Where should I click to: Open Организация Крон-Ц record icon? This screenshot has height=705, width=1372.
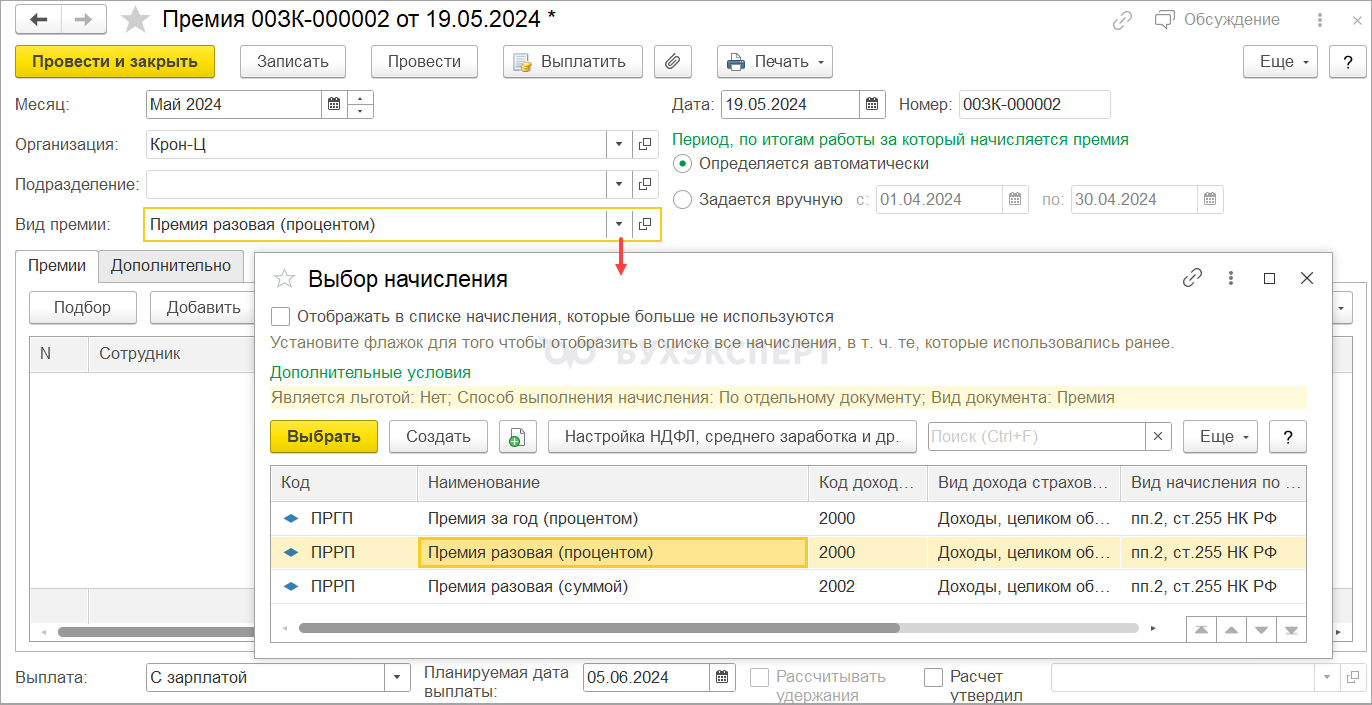645,144
